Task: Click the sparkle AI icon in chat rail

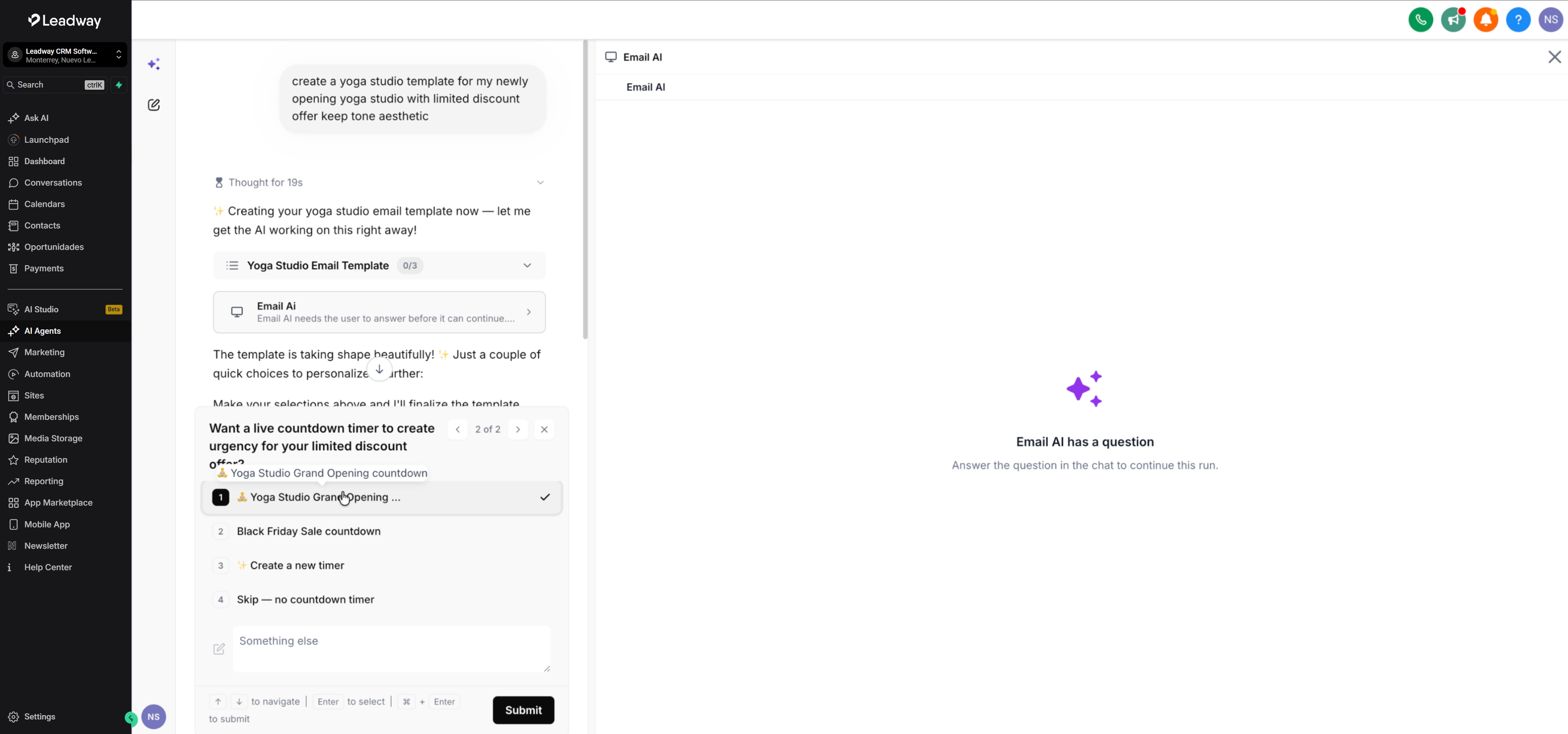Action: tap(154, 64)
